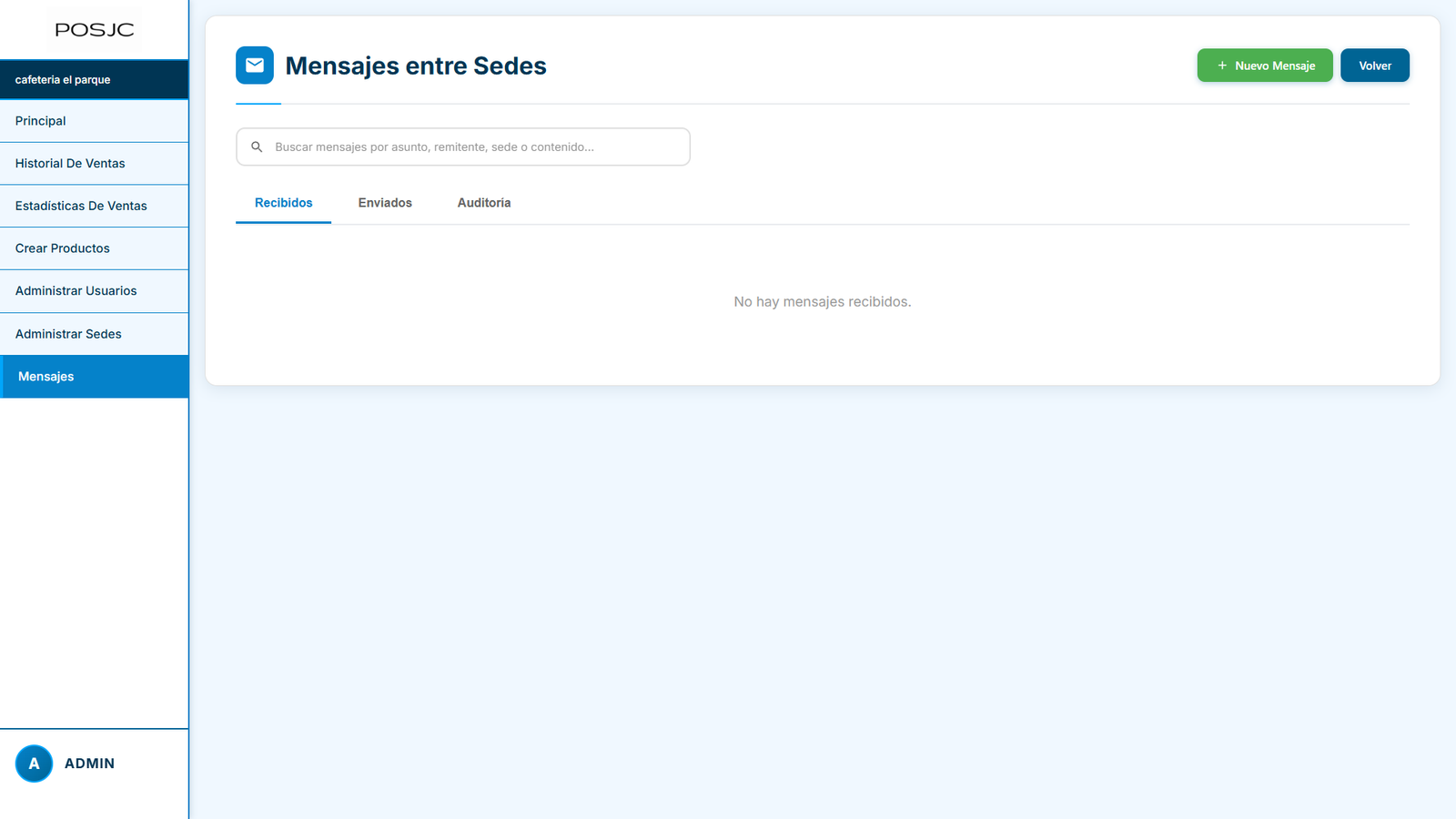Open Administrar Sedes menu item
The width and height of the screenshot is (1456, 819).
point(68,334)
